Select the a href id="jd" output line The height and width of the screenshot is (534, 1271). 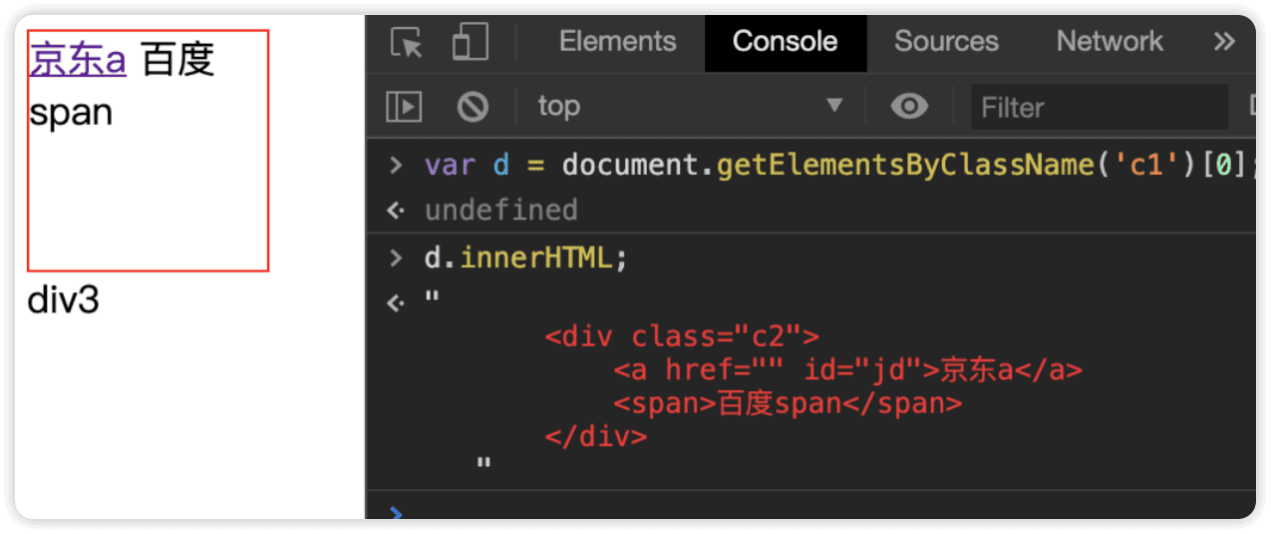tap(848, 370)
